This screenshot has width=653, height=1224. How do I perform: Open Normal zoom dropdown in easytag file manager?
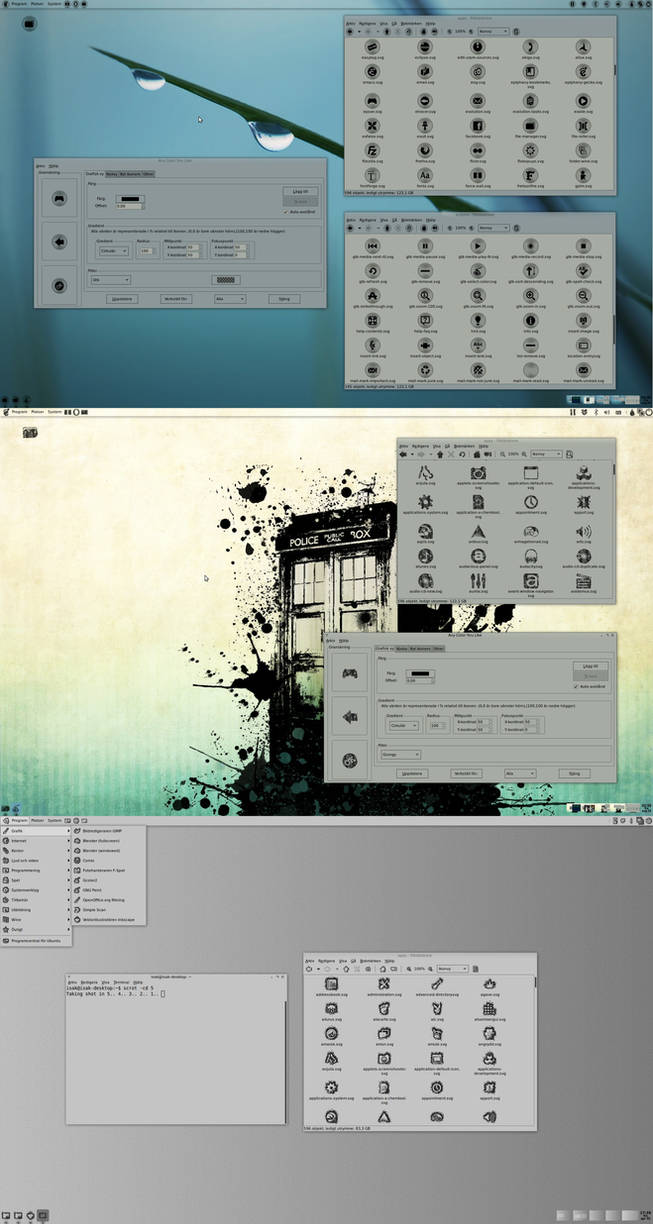[493, 31]
